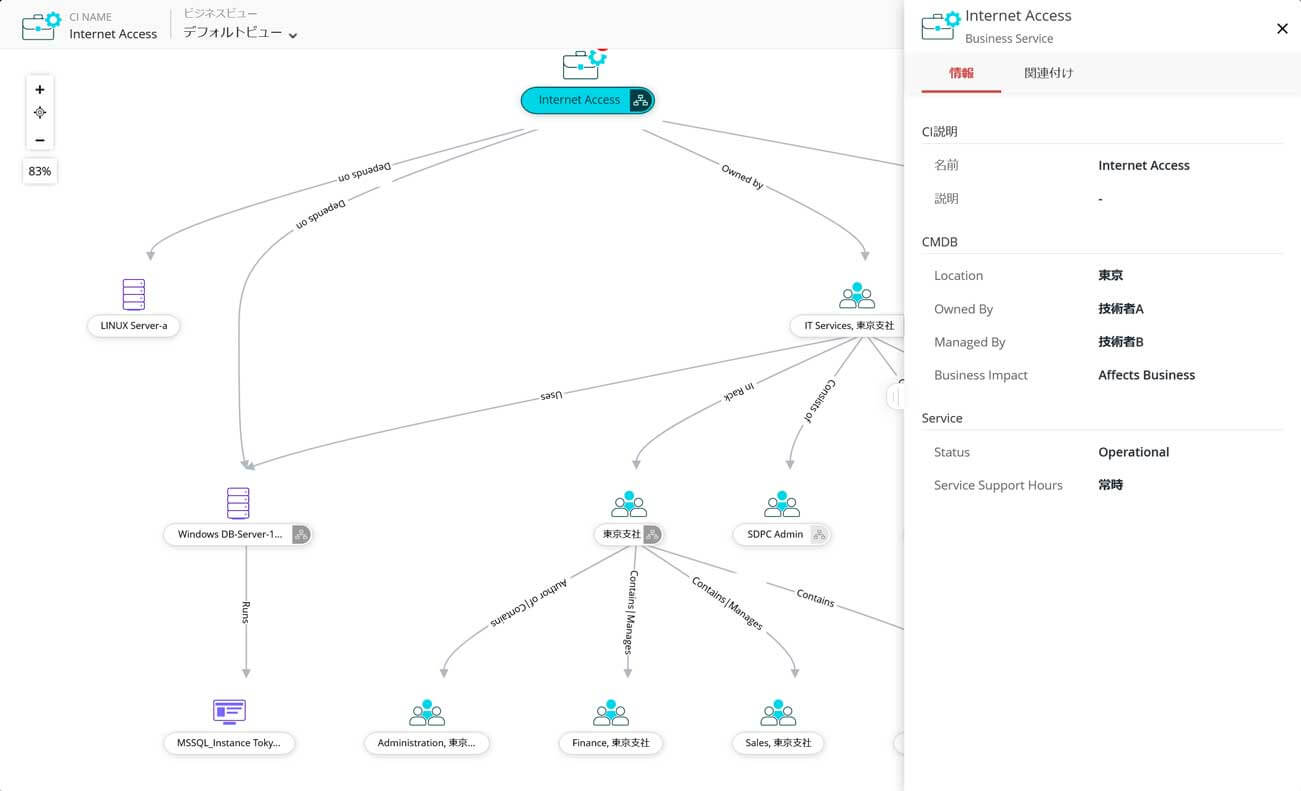Click the Internet Access briefcase icon in the header

tap(40, 25)
